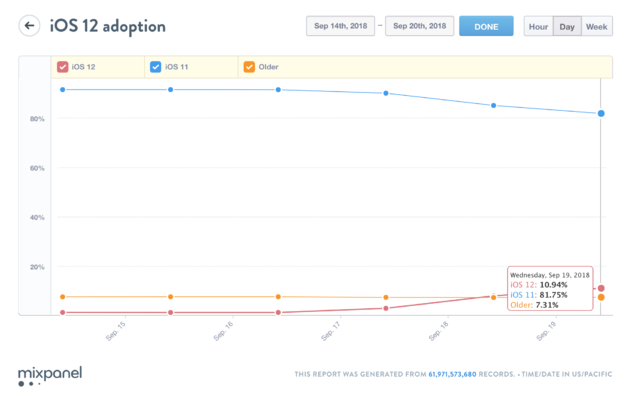The width and height of the screenshot is (630, 398).
Task: Click the iOS 12 adoption report title
Action: [108, 27]
